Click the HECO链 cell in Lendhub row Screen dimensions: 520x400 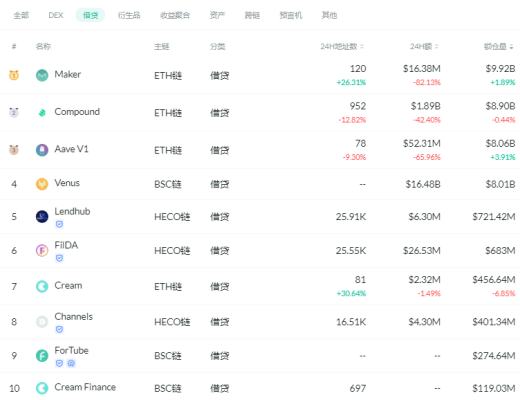point(172,217)
